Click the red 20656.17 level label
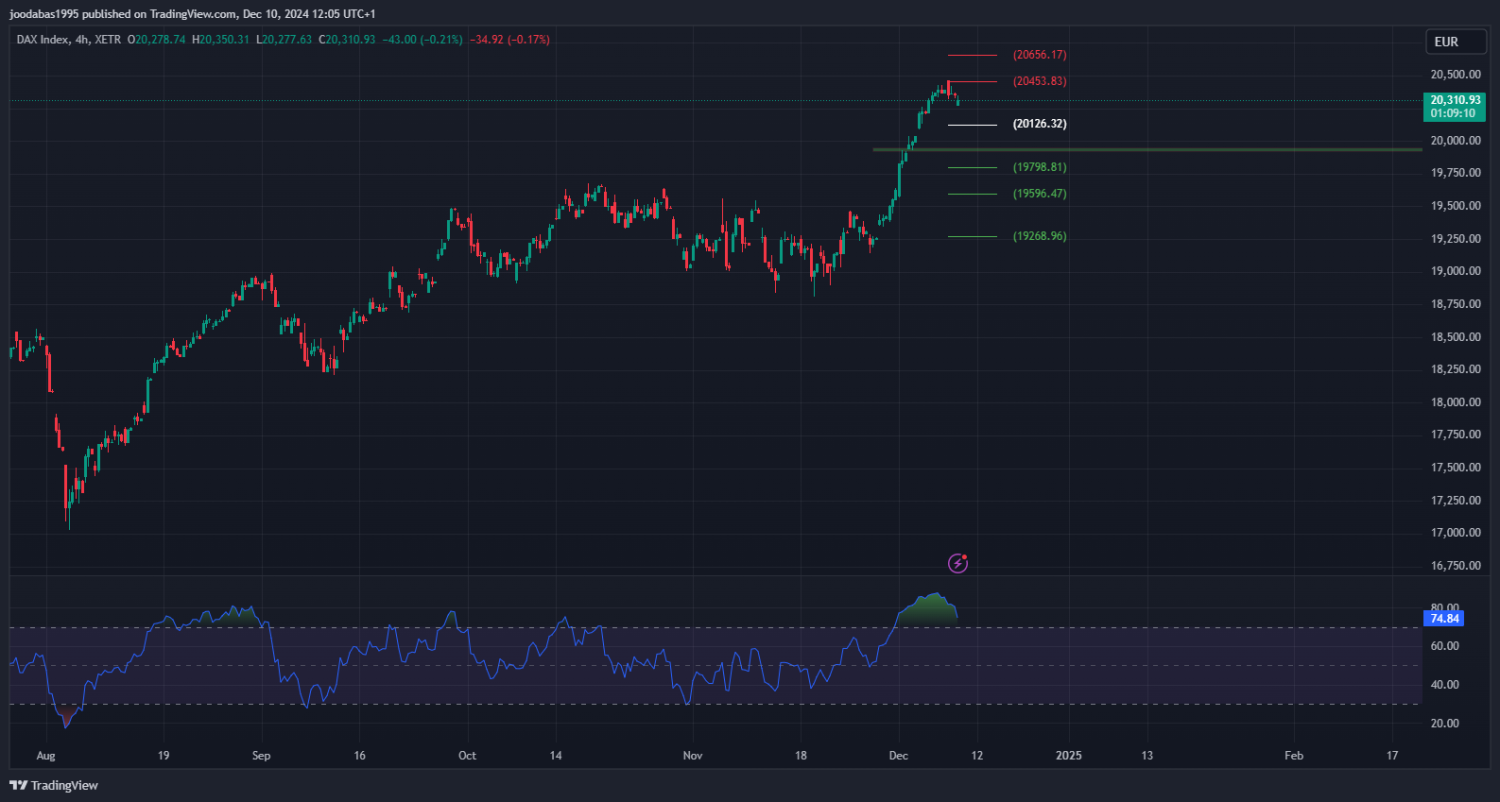Viewport: 1500px width, 802px height. (x=1039, y=55)
